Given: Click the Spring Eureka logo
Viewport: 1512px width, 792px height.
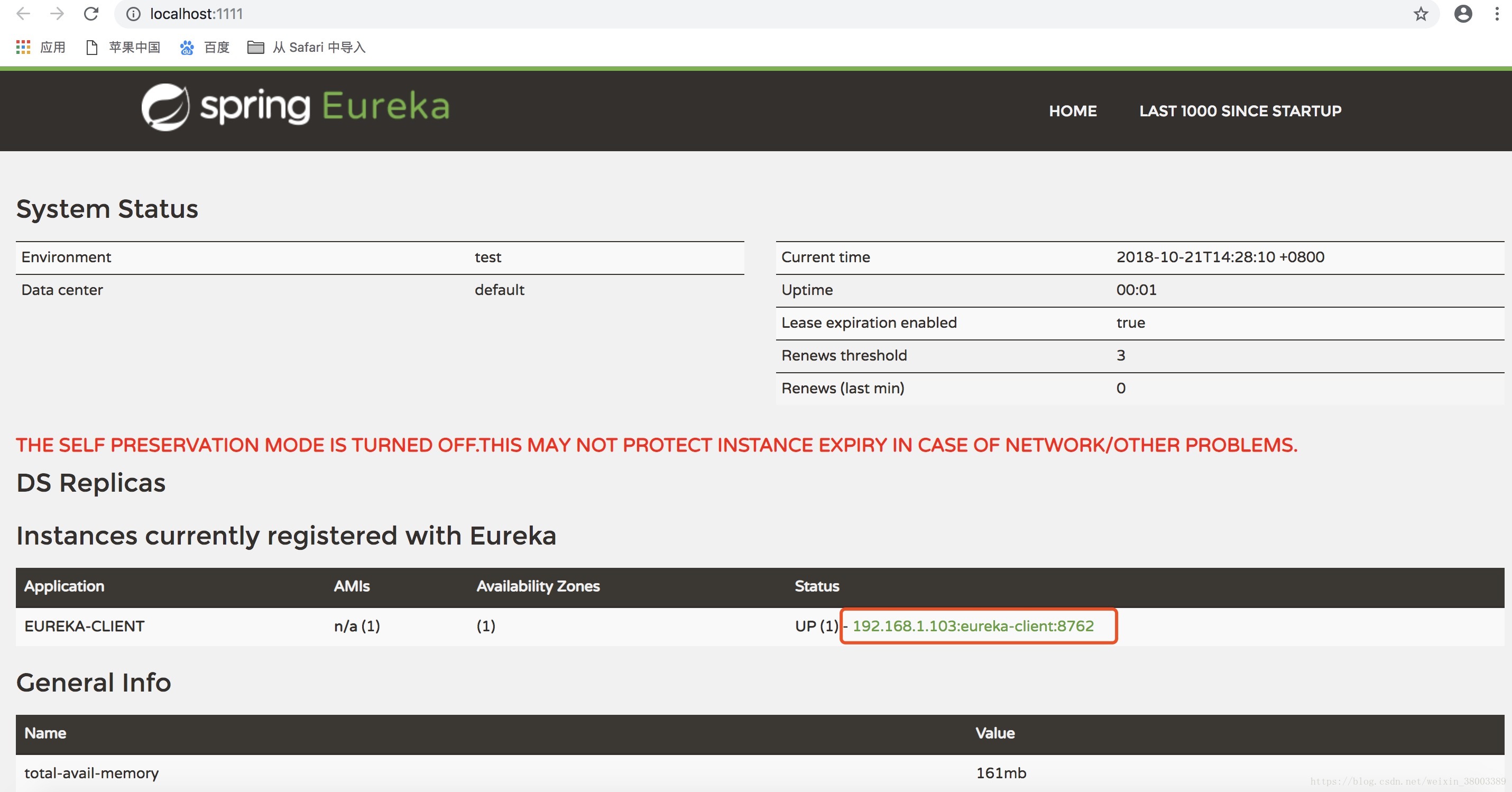Looking at the screenshot, I should pyautogui.click(x=296, y=107).
